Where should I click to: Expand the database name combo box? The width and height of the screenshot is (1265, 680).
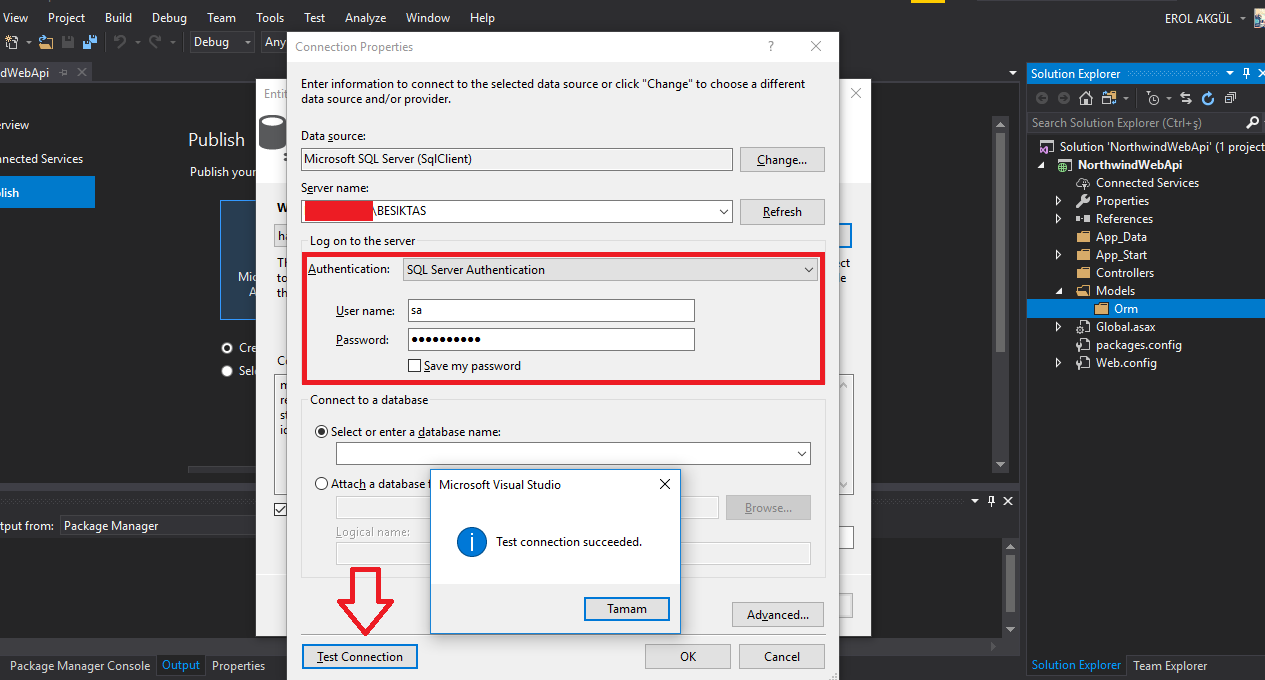point(802,454)
